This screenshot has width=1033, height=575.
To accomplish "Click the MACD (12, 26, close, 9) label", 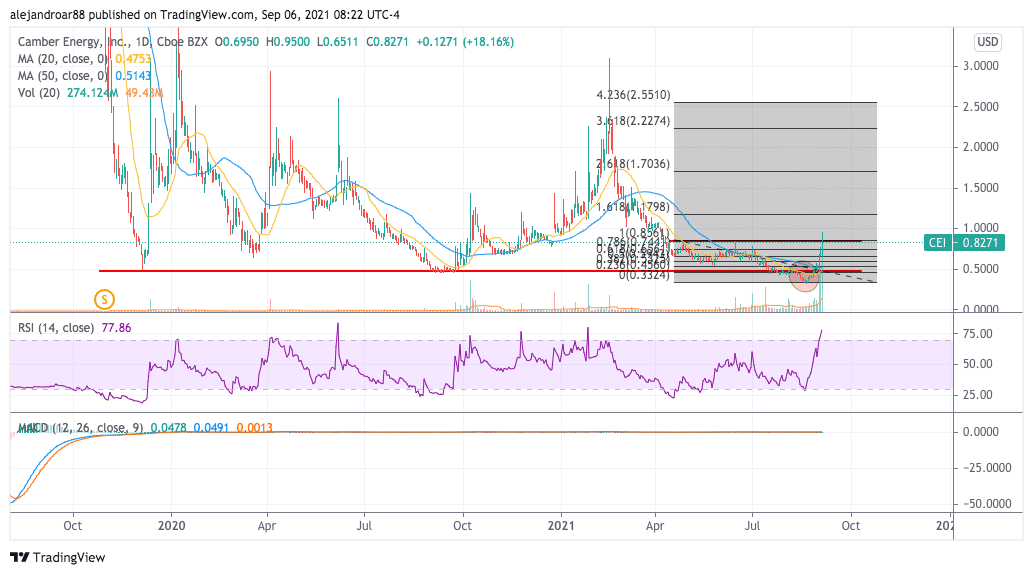I will [x=80, y=427].
